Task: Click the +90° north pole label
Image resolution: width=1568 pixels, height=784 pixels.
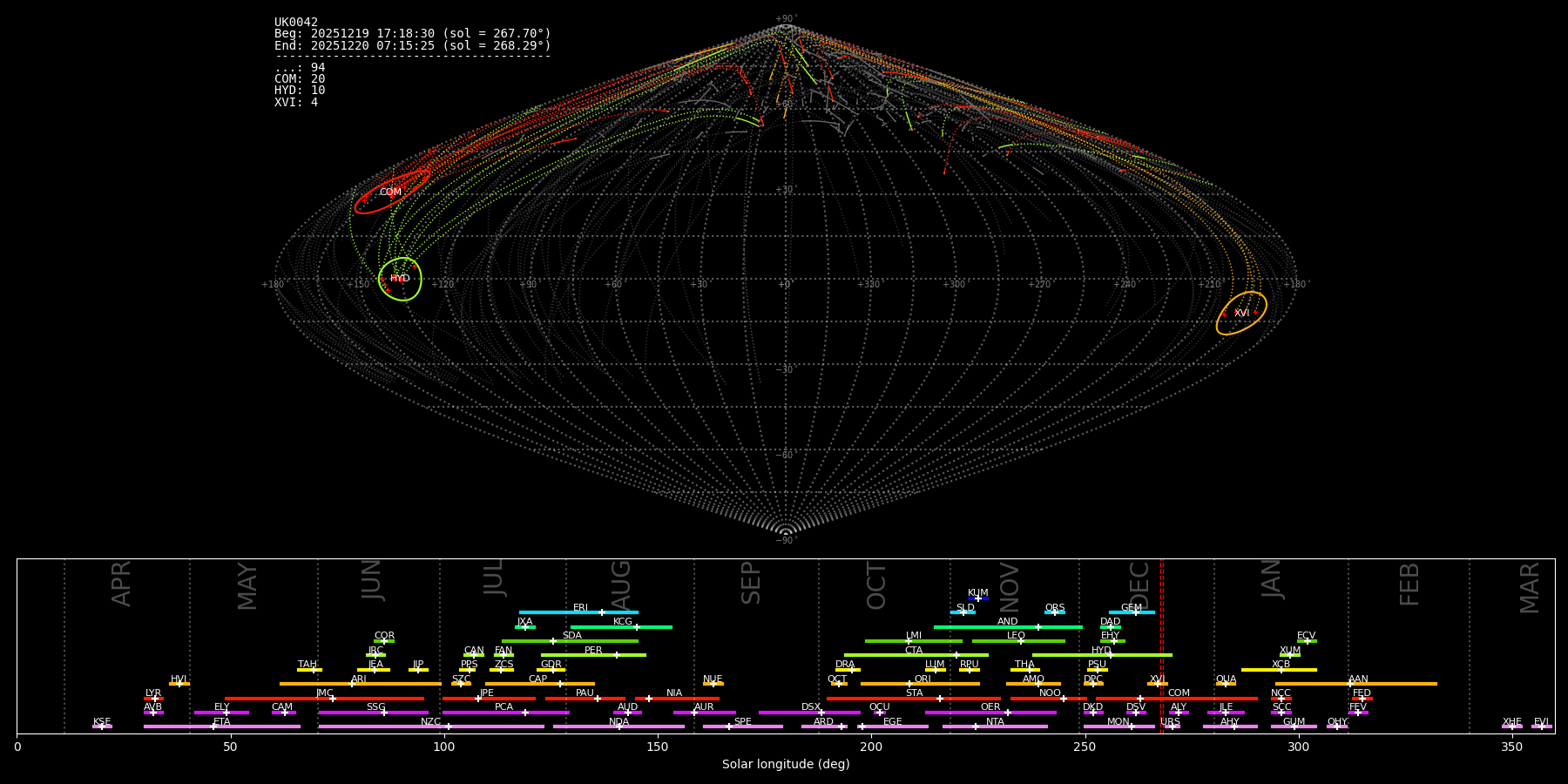Action: coord(786,19)
